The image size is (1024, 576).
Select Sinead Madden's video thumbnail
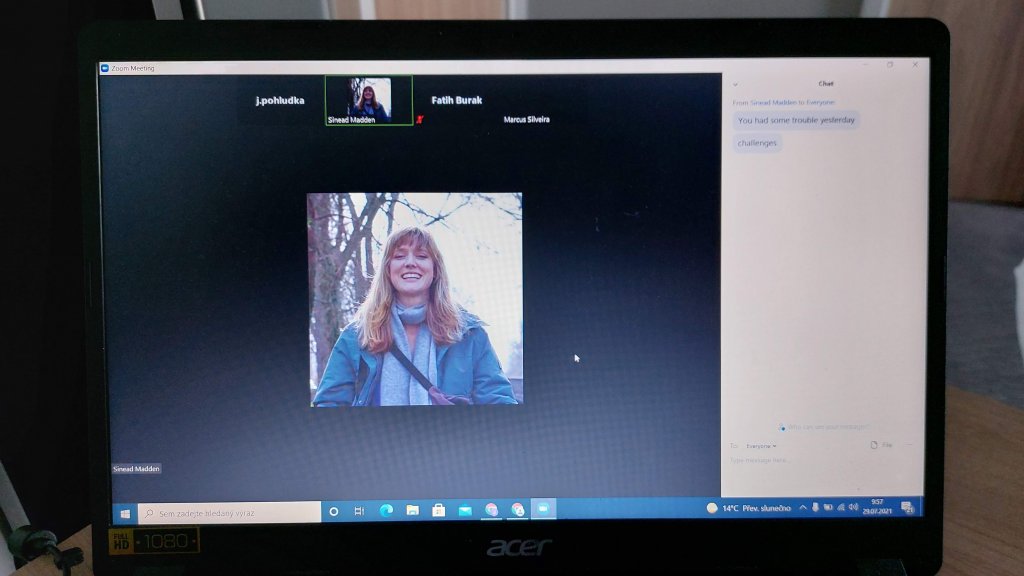pos(369,101)
